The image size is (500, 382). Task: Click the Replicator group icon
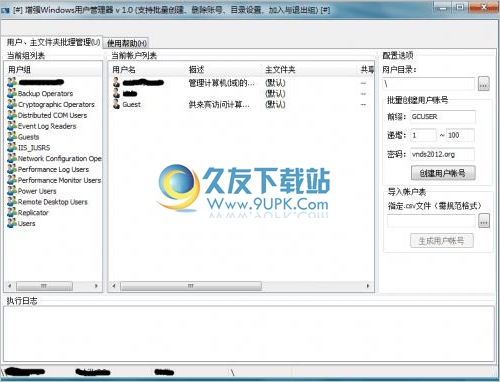12,212
